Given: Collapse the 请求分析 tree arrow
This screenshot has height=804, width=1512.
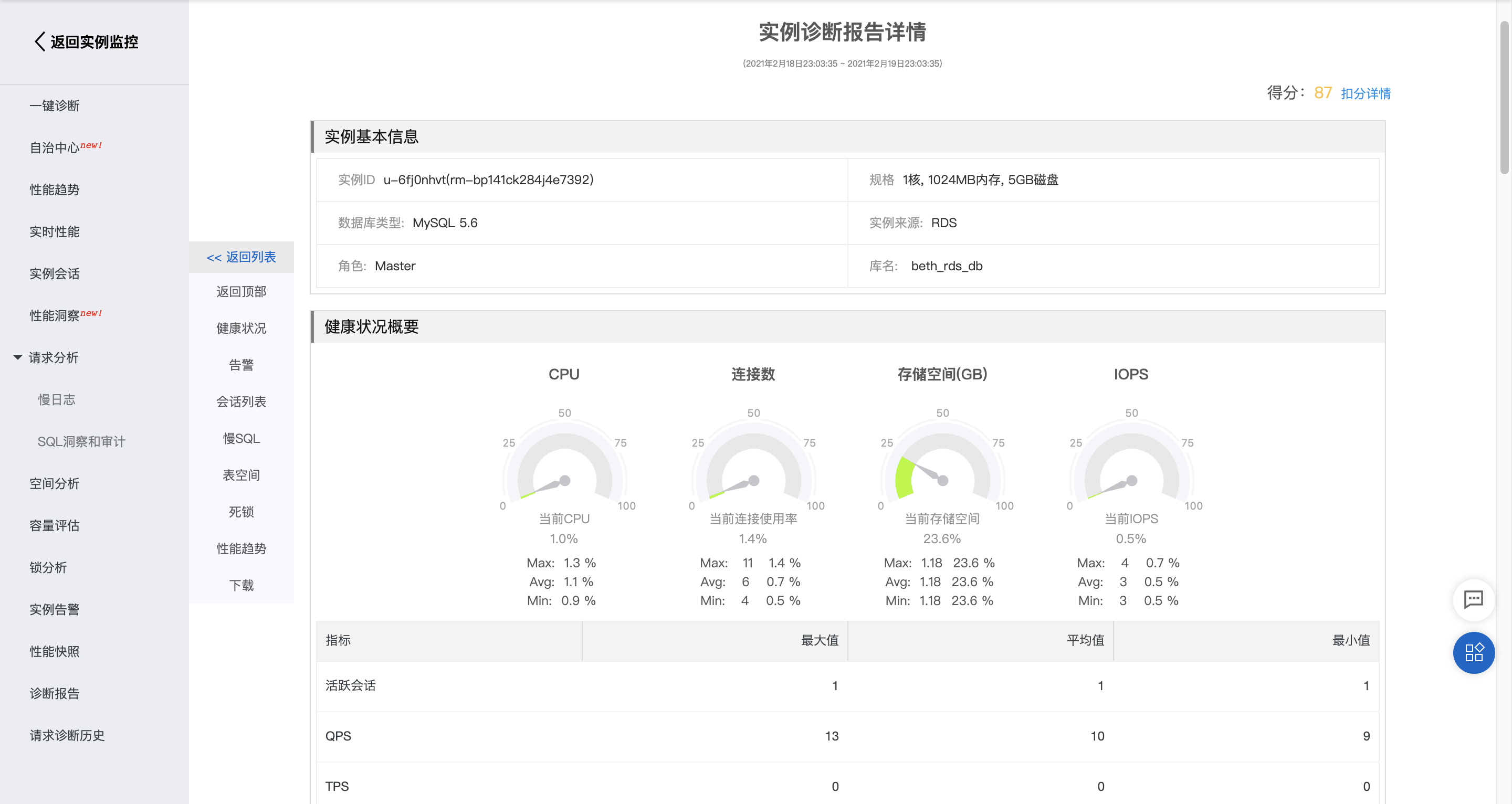Looking at the screenshot, I should click(x=18, y=357).
